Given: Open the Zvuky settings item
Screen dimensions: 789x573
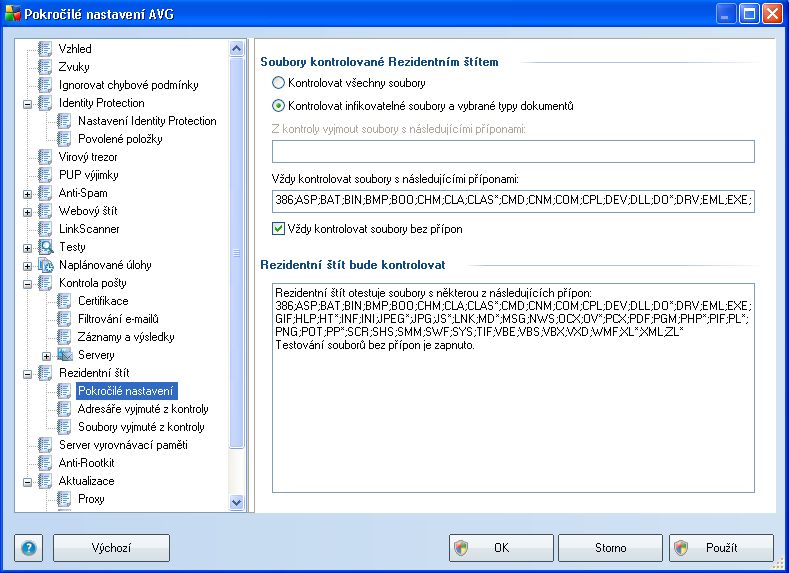Looking at the screenshot, I should point(74,67).
